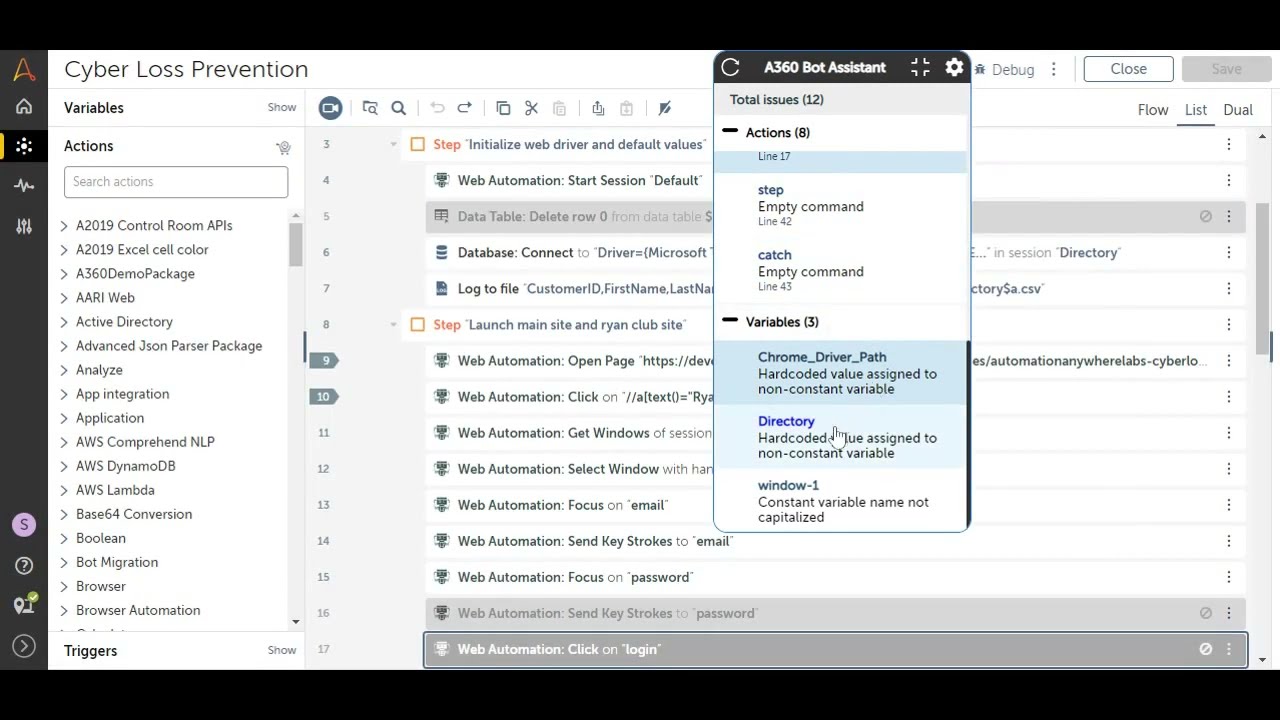Start recording with the camera recorder icon
Screen dimensions: 1280x720
click(330, 108)
